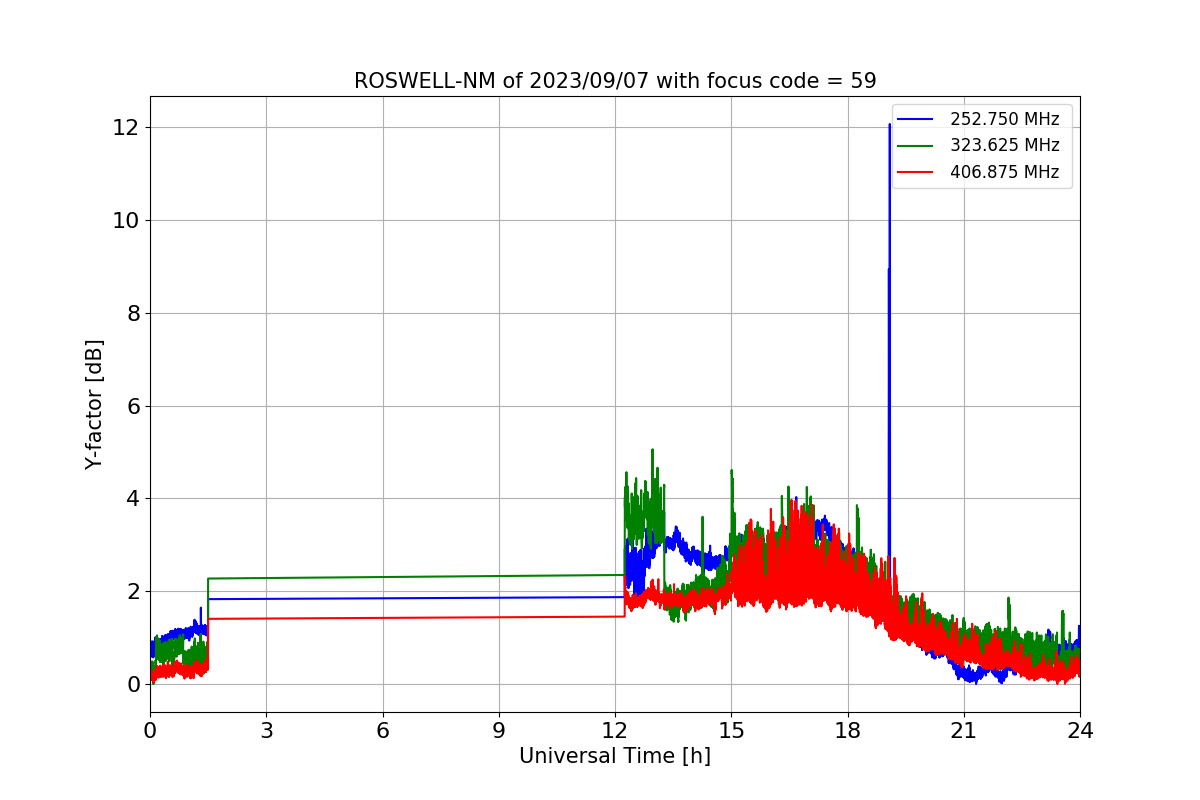
Task: Click the y-axis tick label 0
Action: coord(132,685)
